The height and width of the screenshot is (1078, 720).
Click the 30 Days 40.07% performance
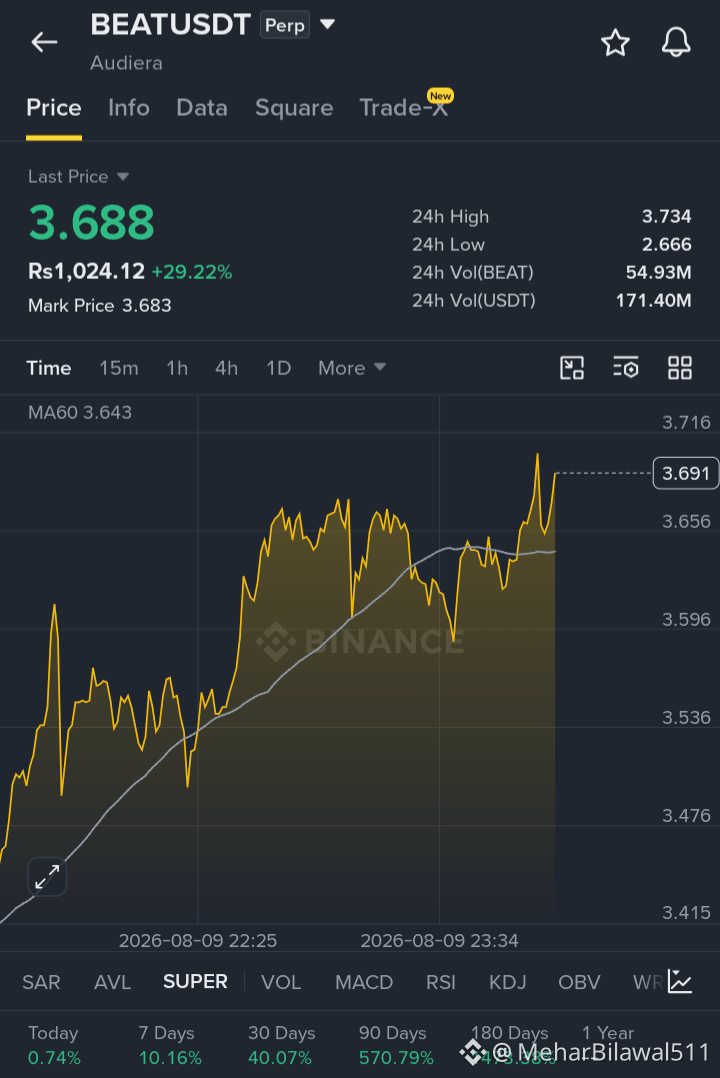(x=281, y=1045)
